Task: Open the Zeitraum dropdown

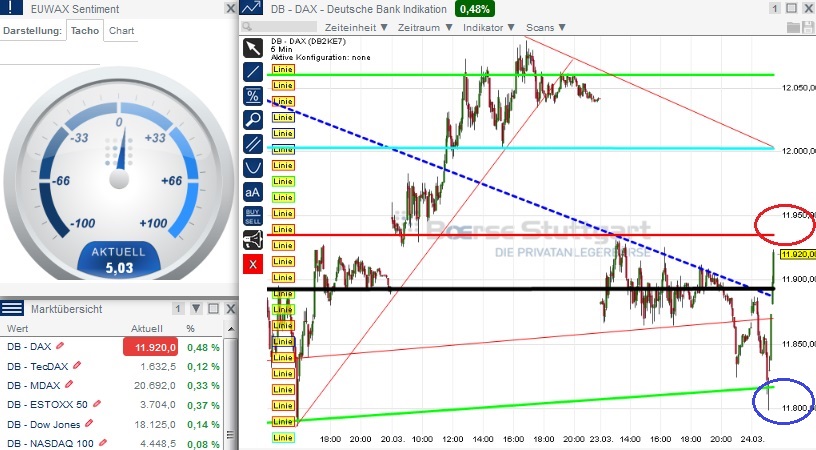Action: 425,28
